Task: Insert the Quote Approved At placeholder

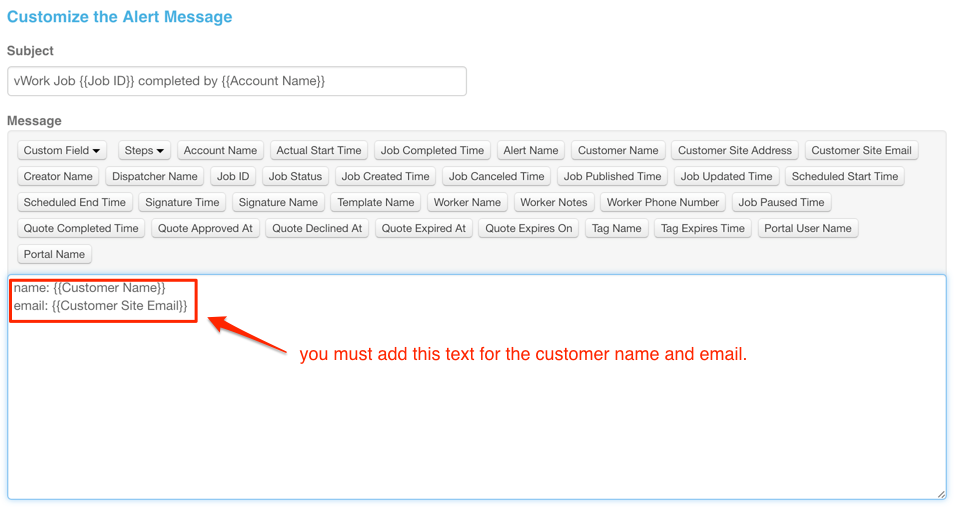Action: click(x=205, y=229)
